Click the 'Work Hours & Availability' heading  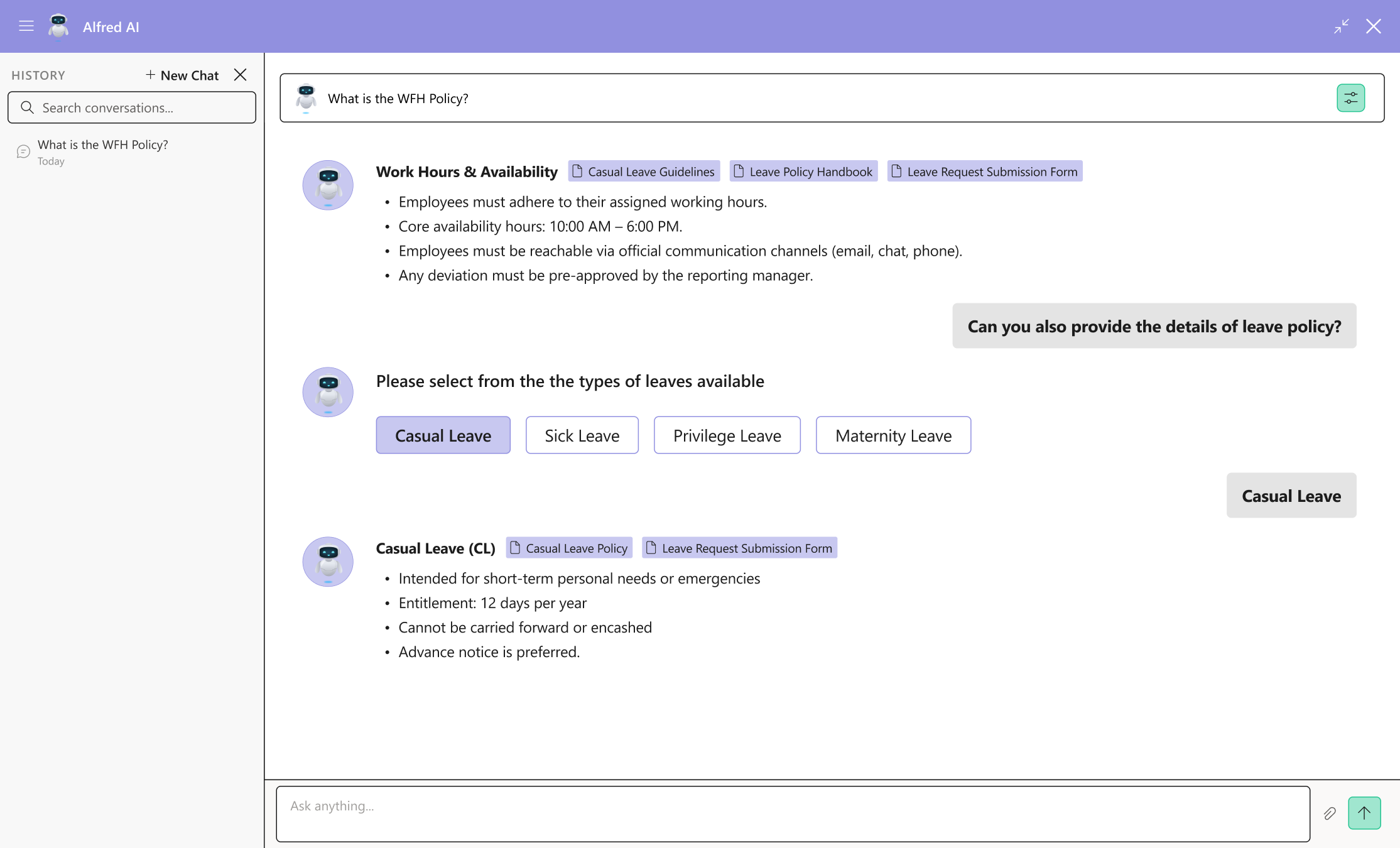[467, 171]
